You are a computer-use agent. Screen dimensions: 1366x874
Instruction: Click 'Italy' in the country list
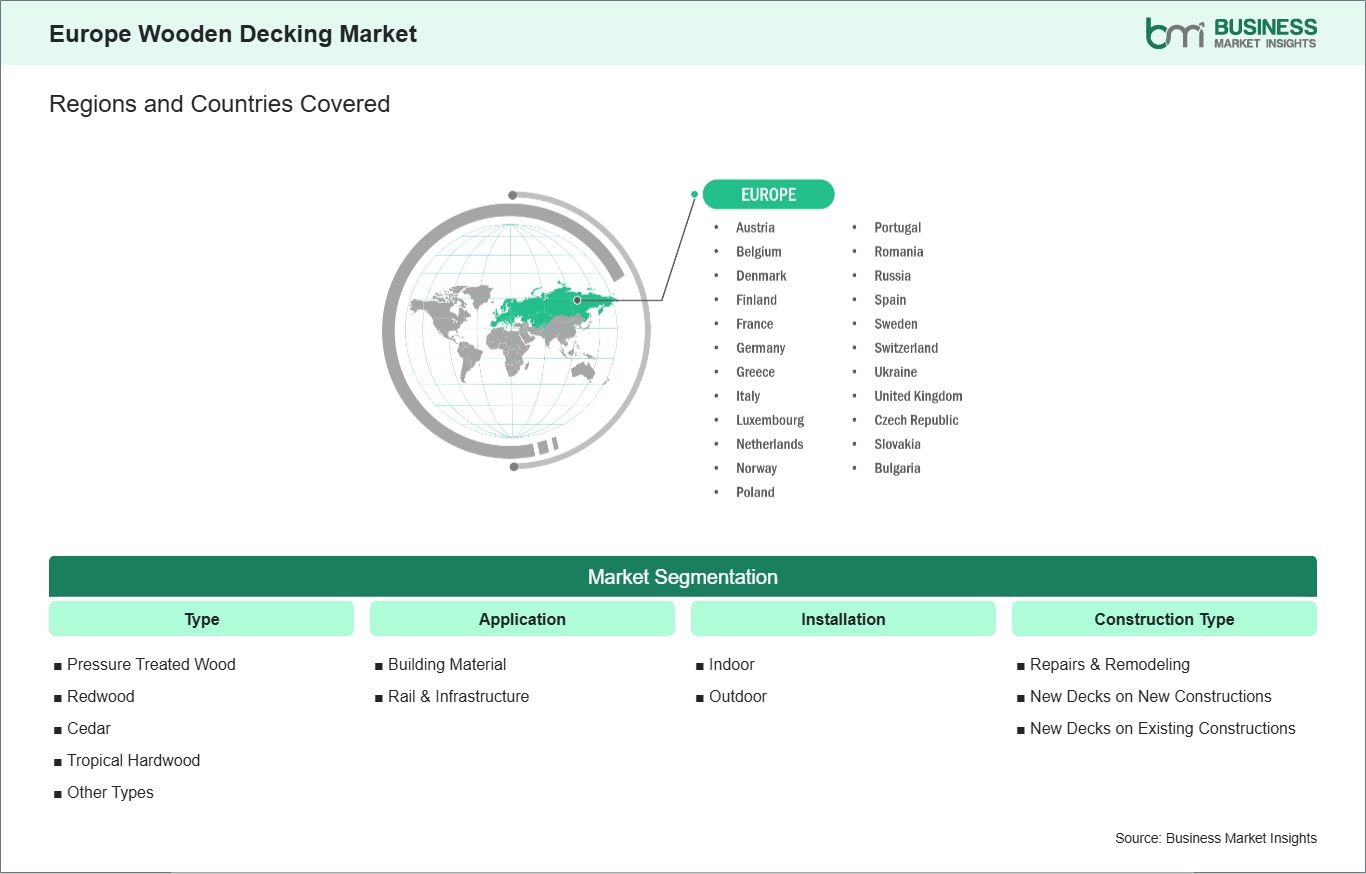pyautogui.click(x=748, y=396)
